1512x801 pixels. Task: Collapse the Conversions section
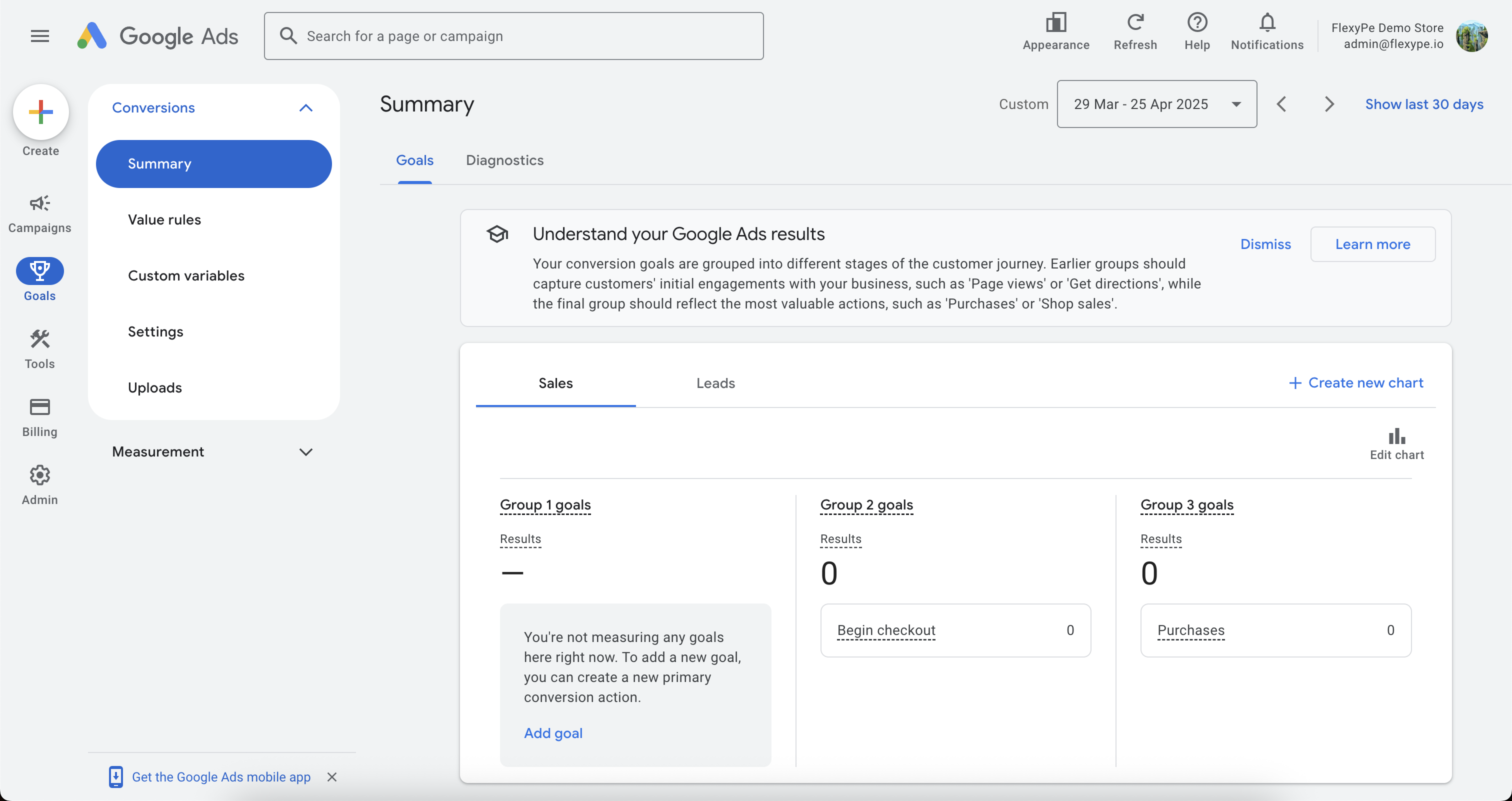305,107
